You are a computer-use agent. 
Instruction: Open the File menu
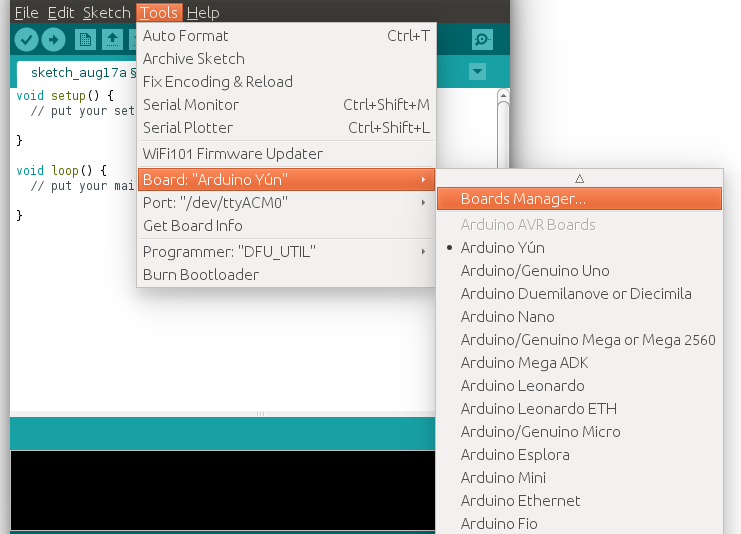coord(26,13)
